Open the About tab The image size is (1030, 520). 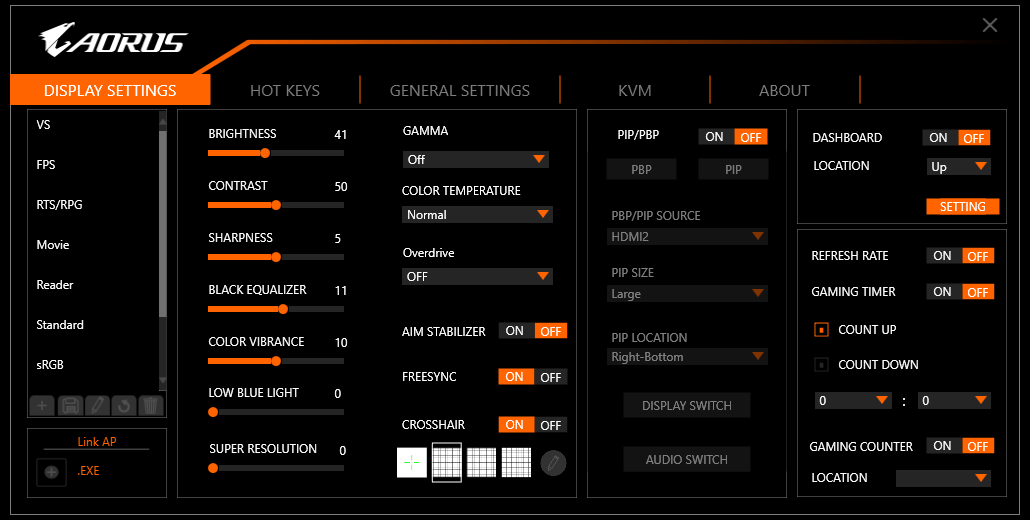point(784,91)
